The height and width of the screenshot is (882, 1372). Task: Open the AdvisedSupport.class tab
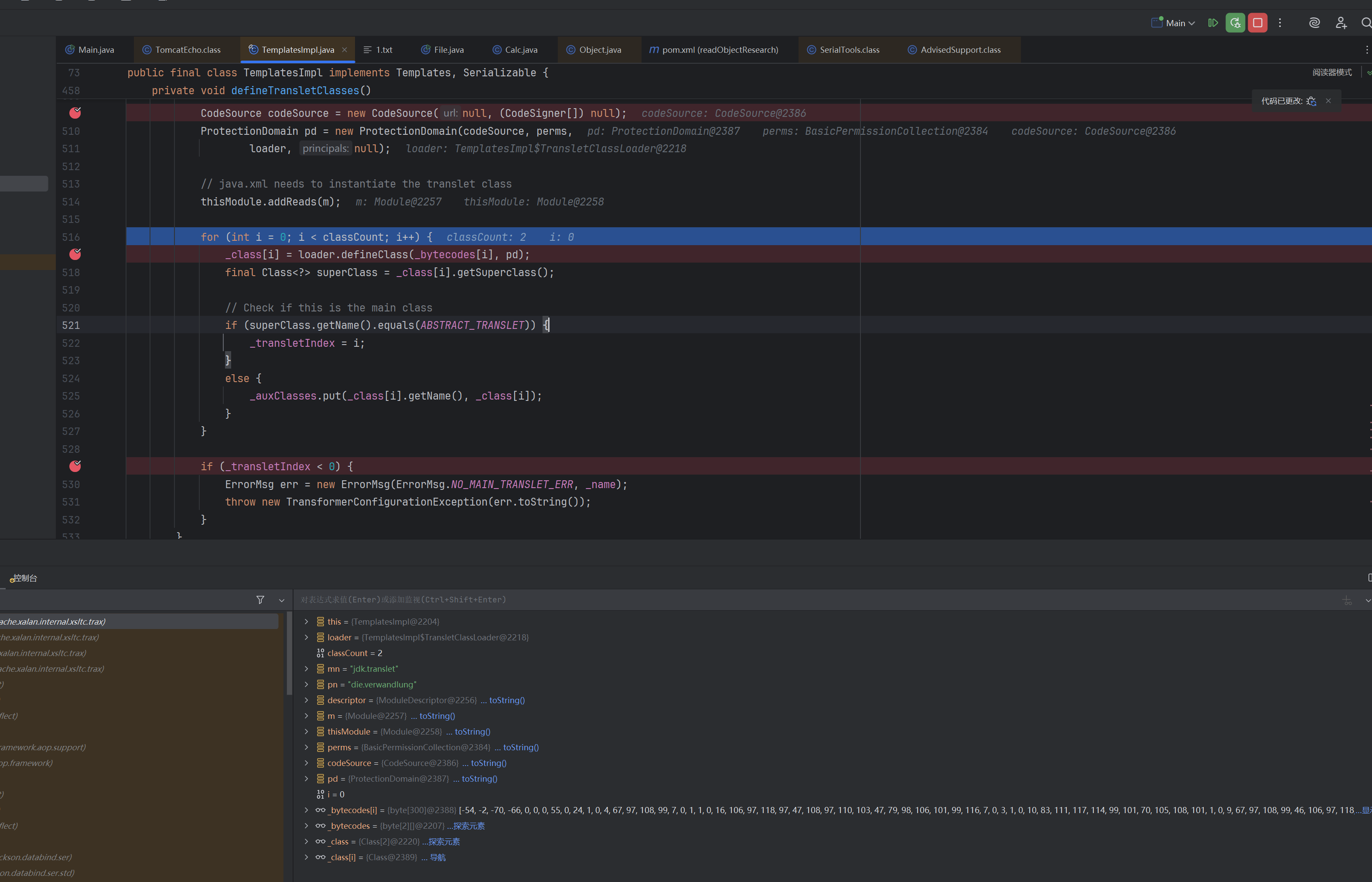tap(960, 50)
